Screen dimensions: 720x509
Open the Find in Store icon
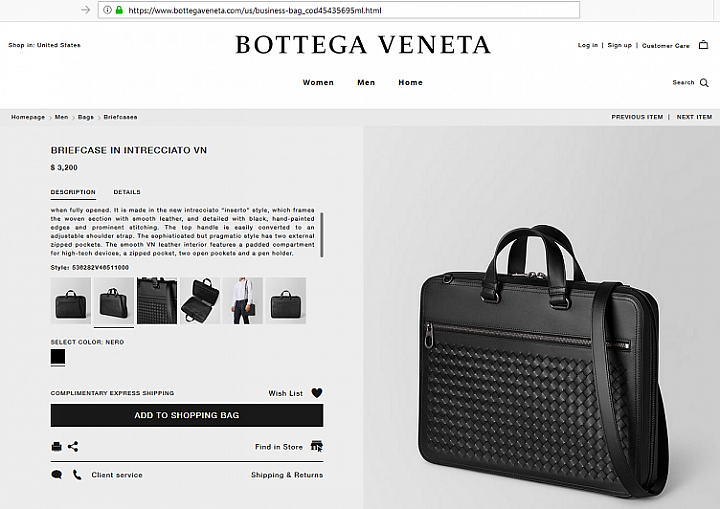tap(316, 446)
